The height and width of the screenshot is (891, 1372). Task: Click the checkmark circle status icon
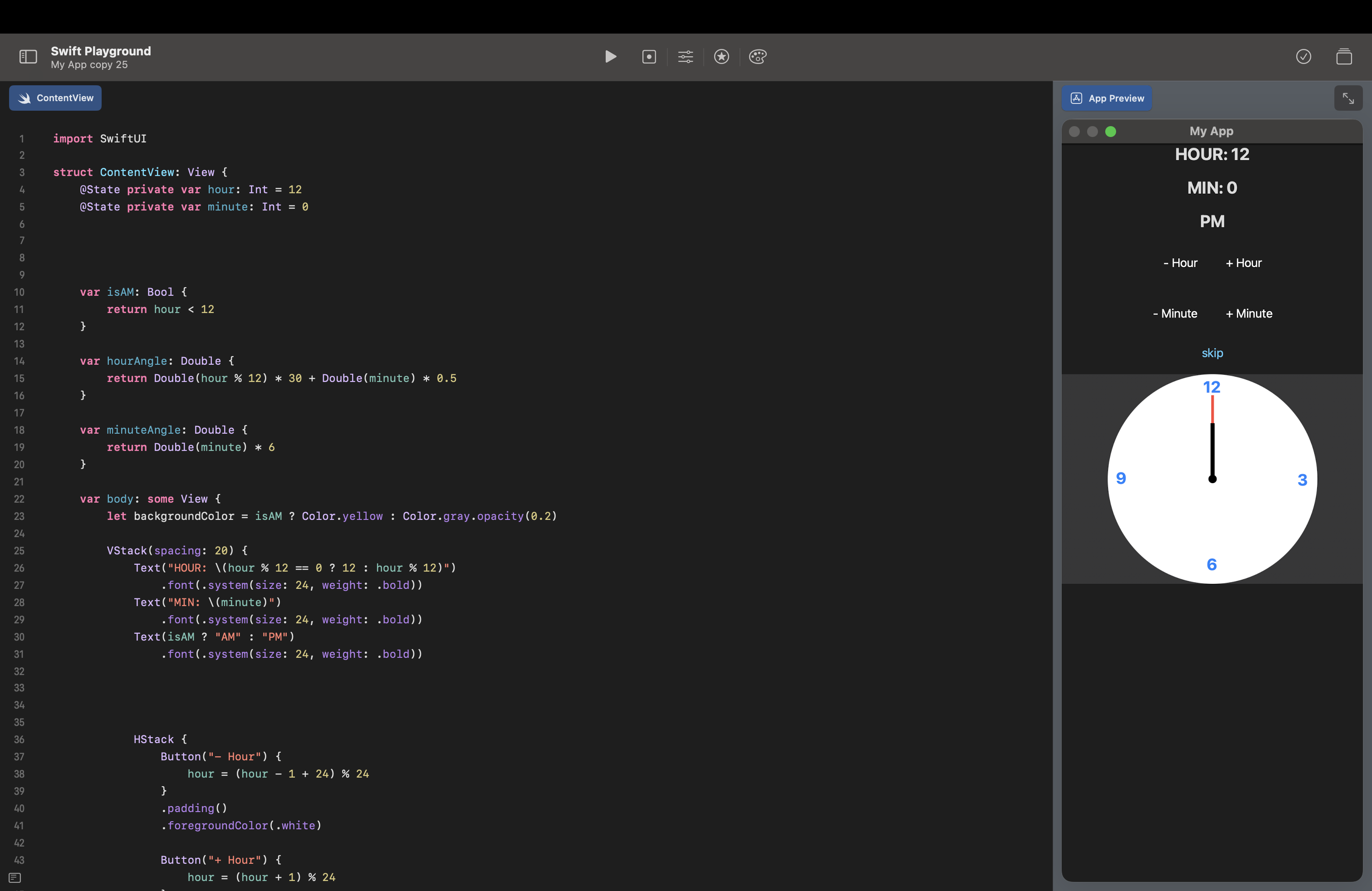click(1303, 56)
